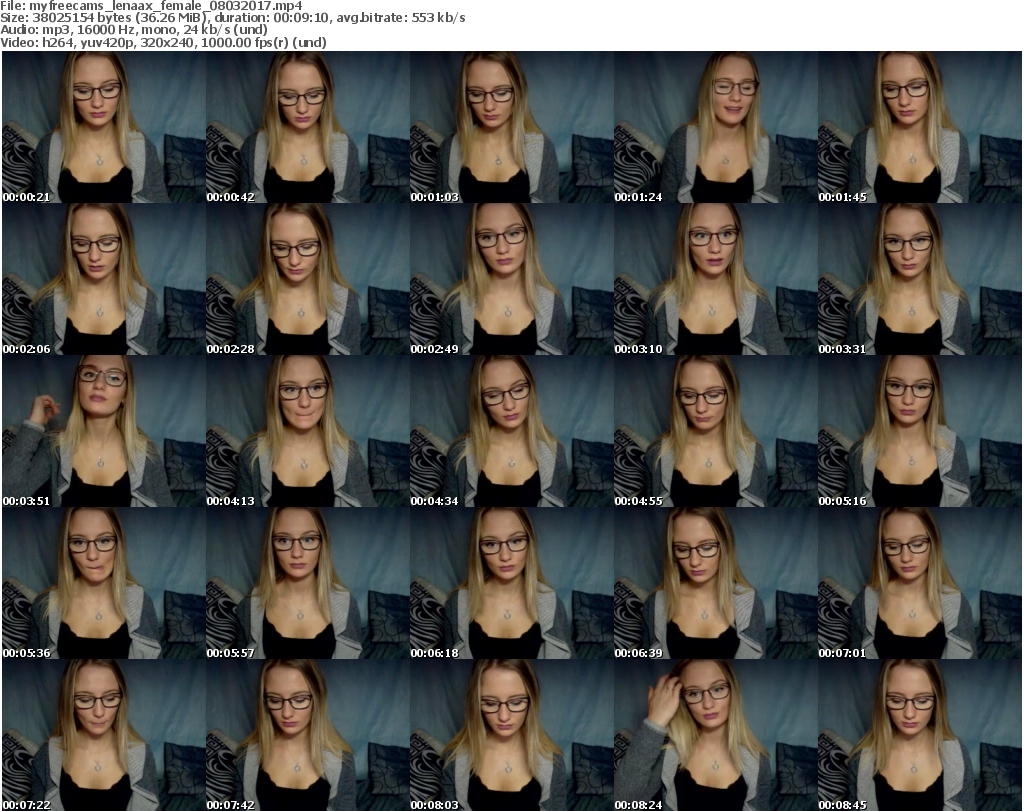Open the thumbnail frame stamped 00:04:34
Viewport: 1024px width, 811px height.
tap(512, 431)
